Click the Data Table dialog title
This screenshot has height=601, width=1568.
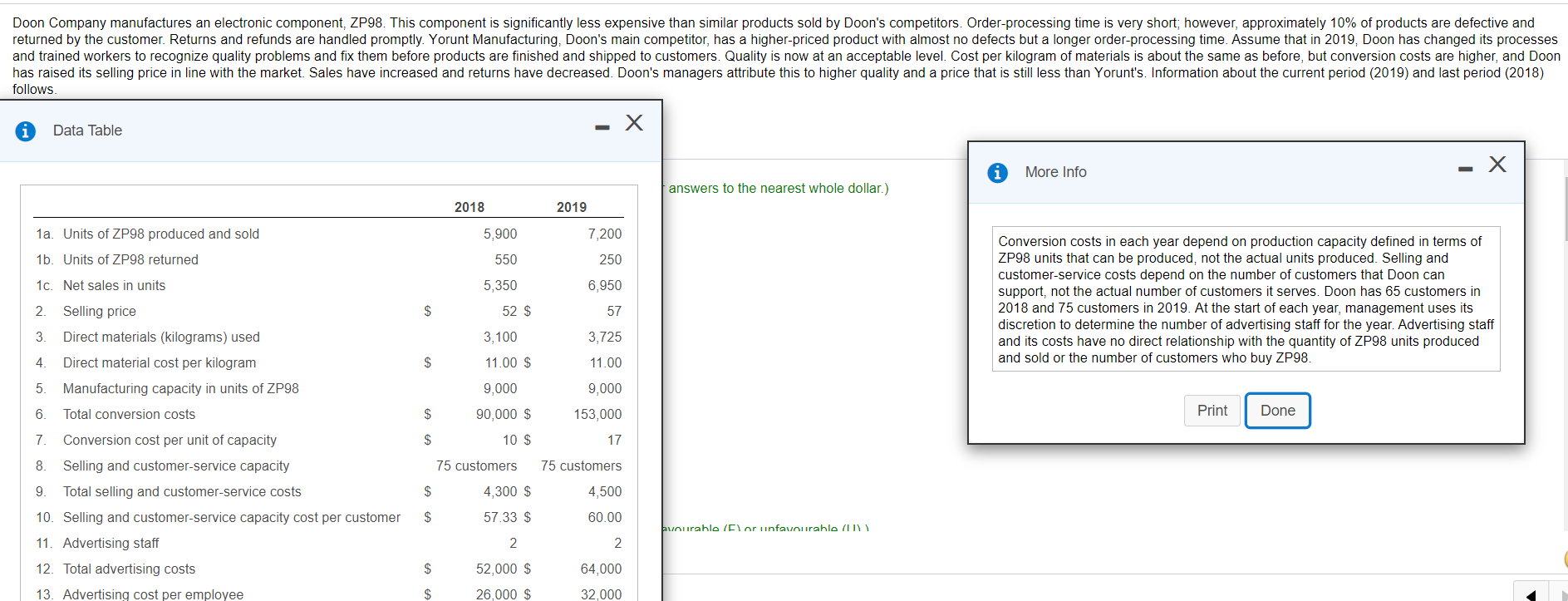point(87,131)
